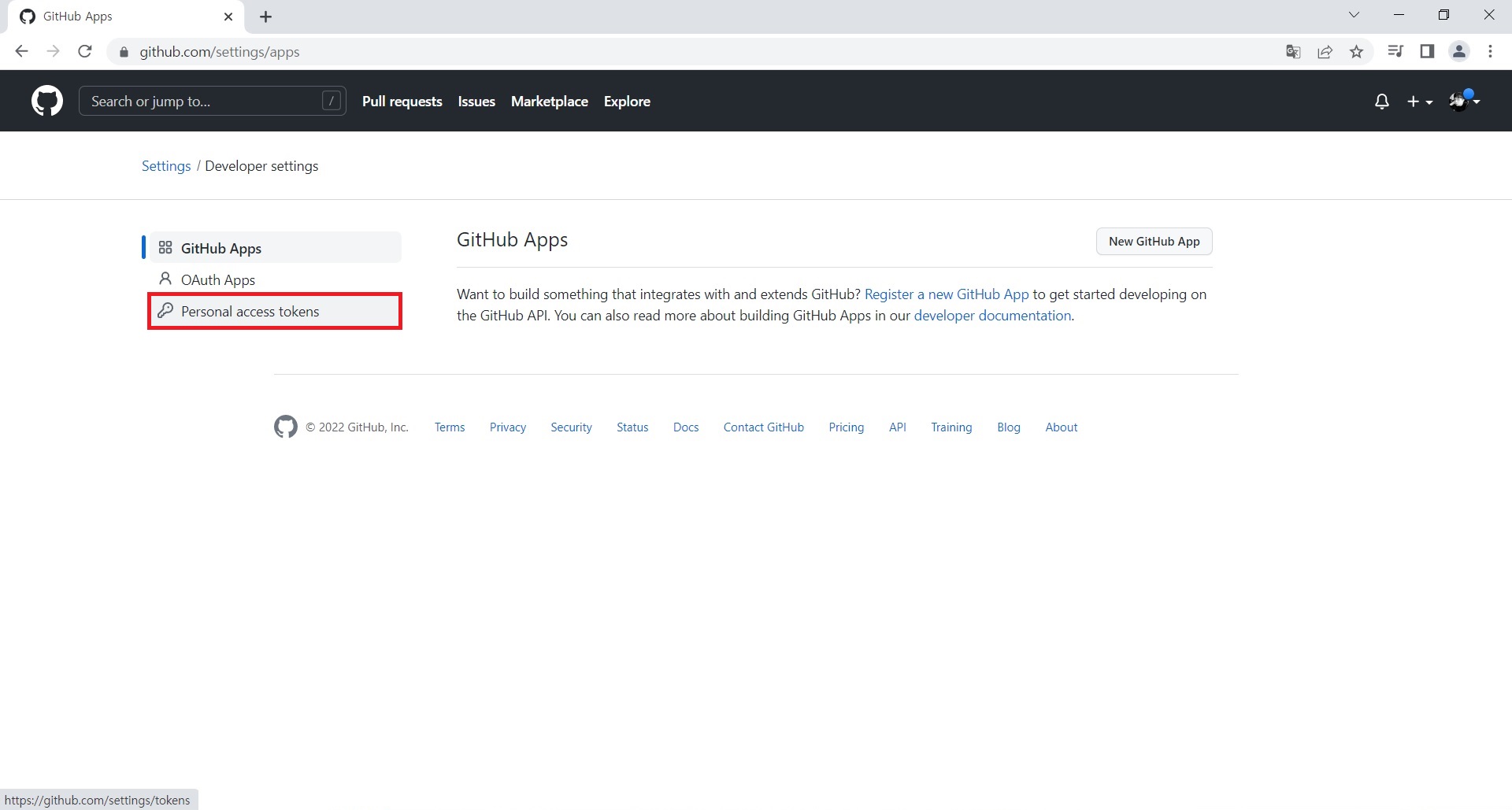Click the GitHub Apps sidebar grid icon
1512x810 pixels.
click(165, 248)
